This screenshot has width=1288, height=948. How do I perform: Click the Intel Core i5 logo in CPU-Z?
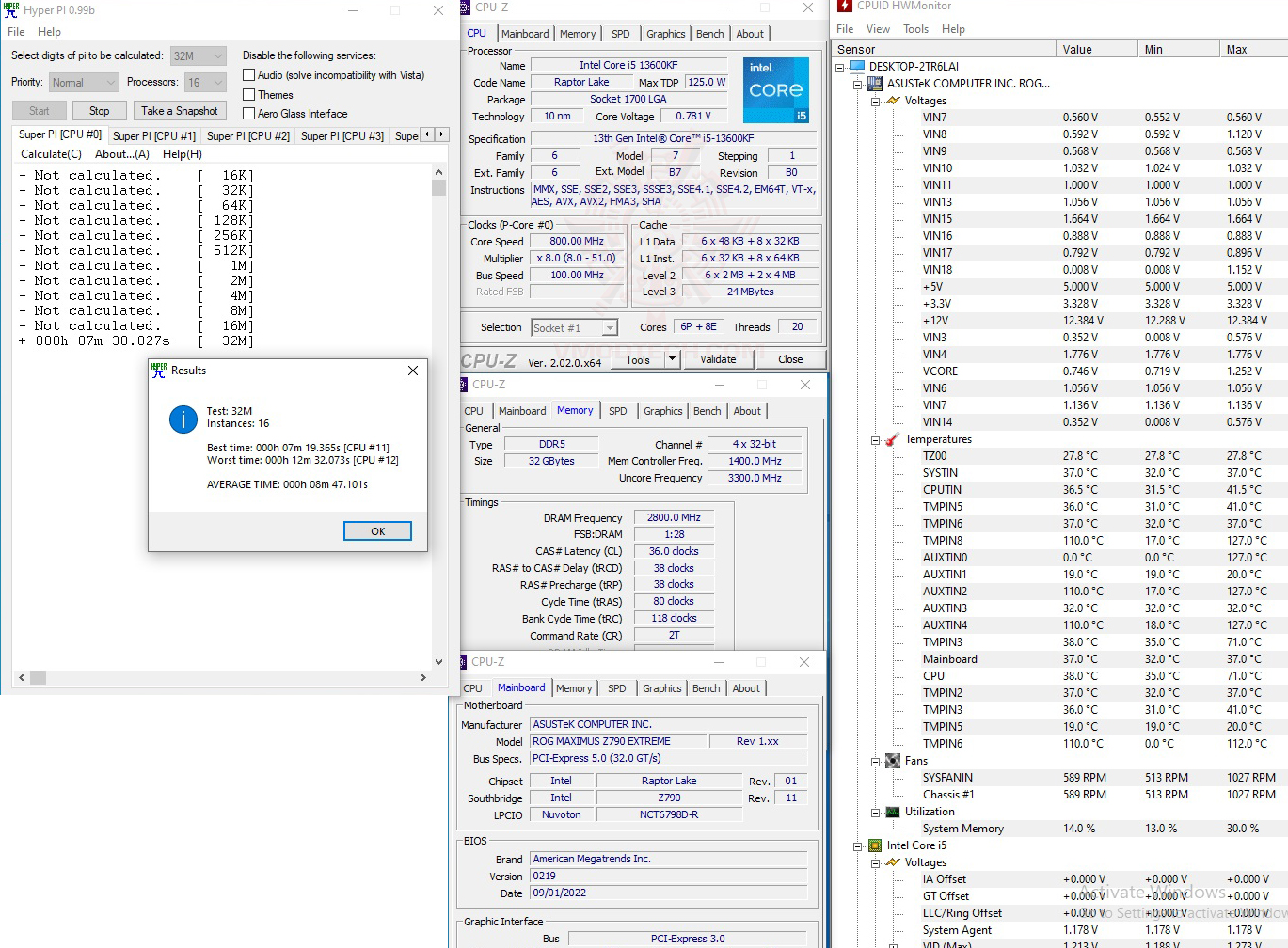click(776, 90)
